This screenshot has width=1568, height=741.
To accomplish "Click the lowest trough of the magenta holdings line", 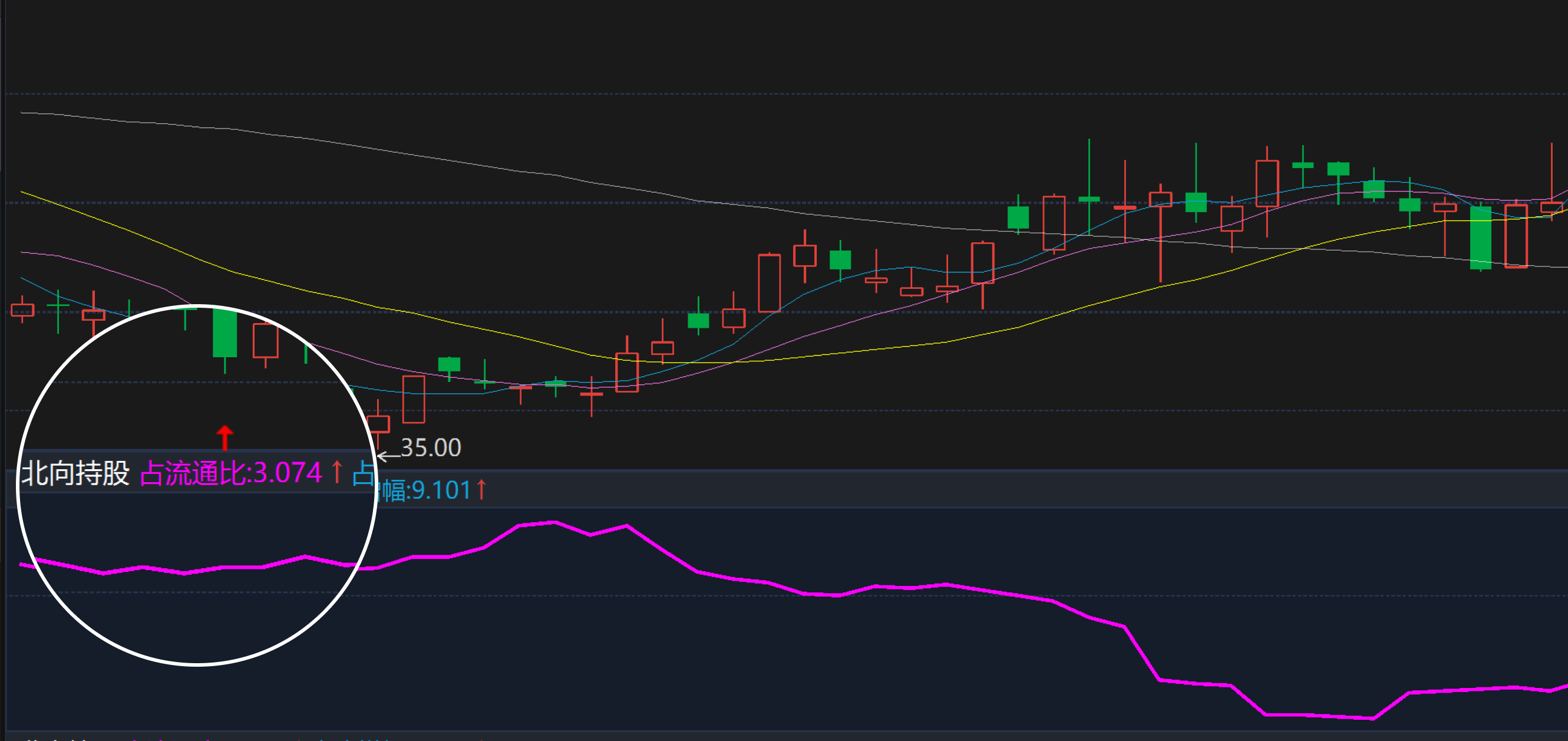I will [1372, 719].
